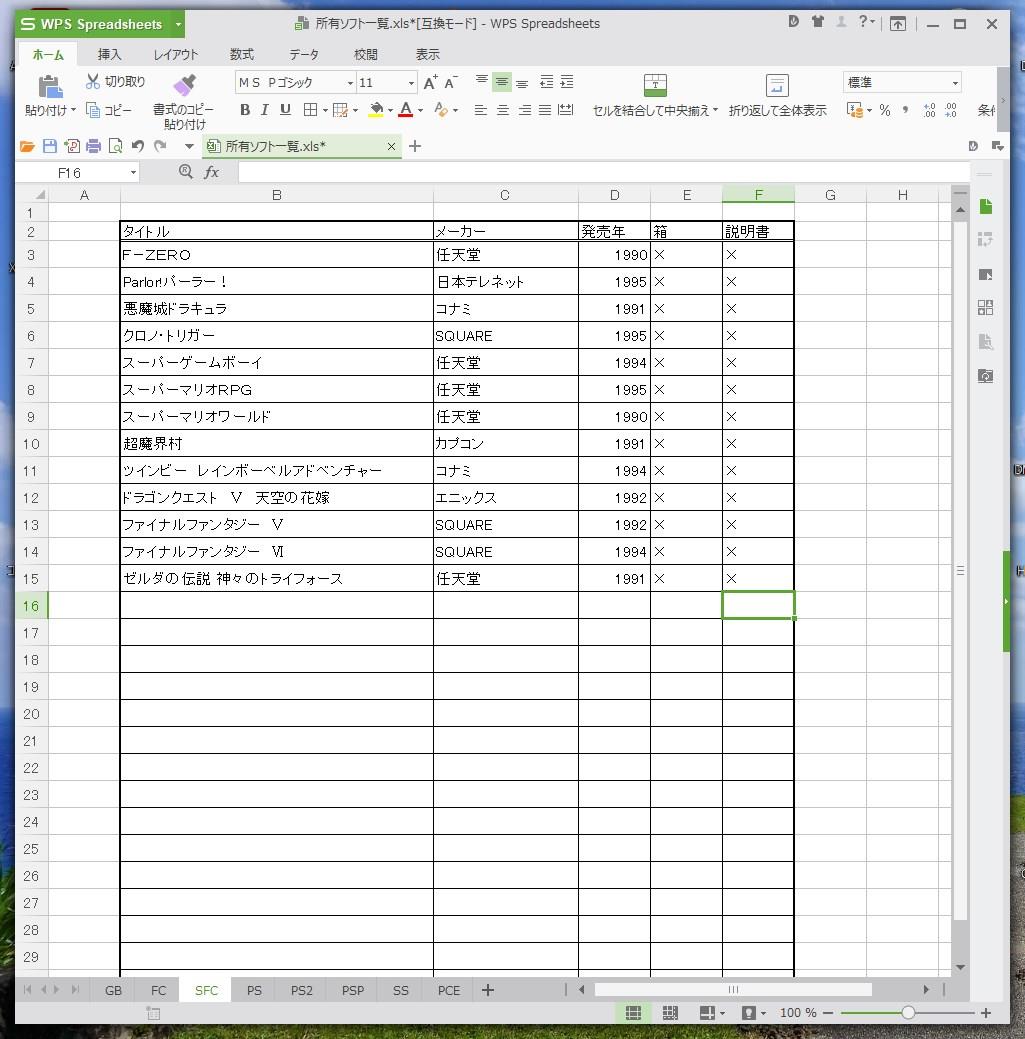Expand the quick access toolbar customize arrow
This screenshot has height=1039, width=1025.
tap(189, 146)
